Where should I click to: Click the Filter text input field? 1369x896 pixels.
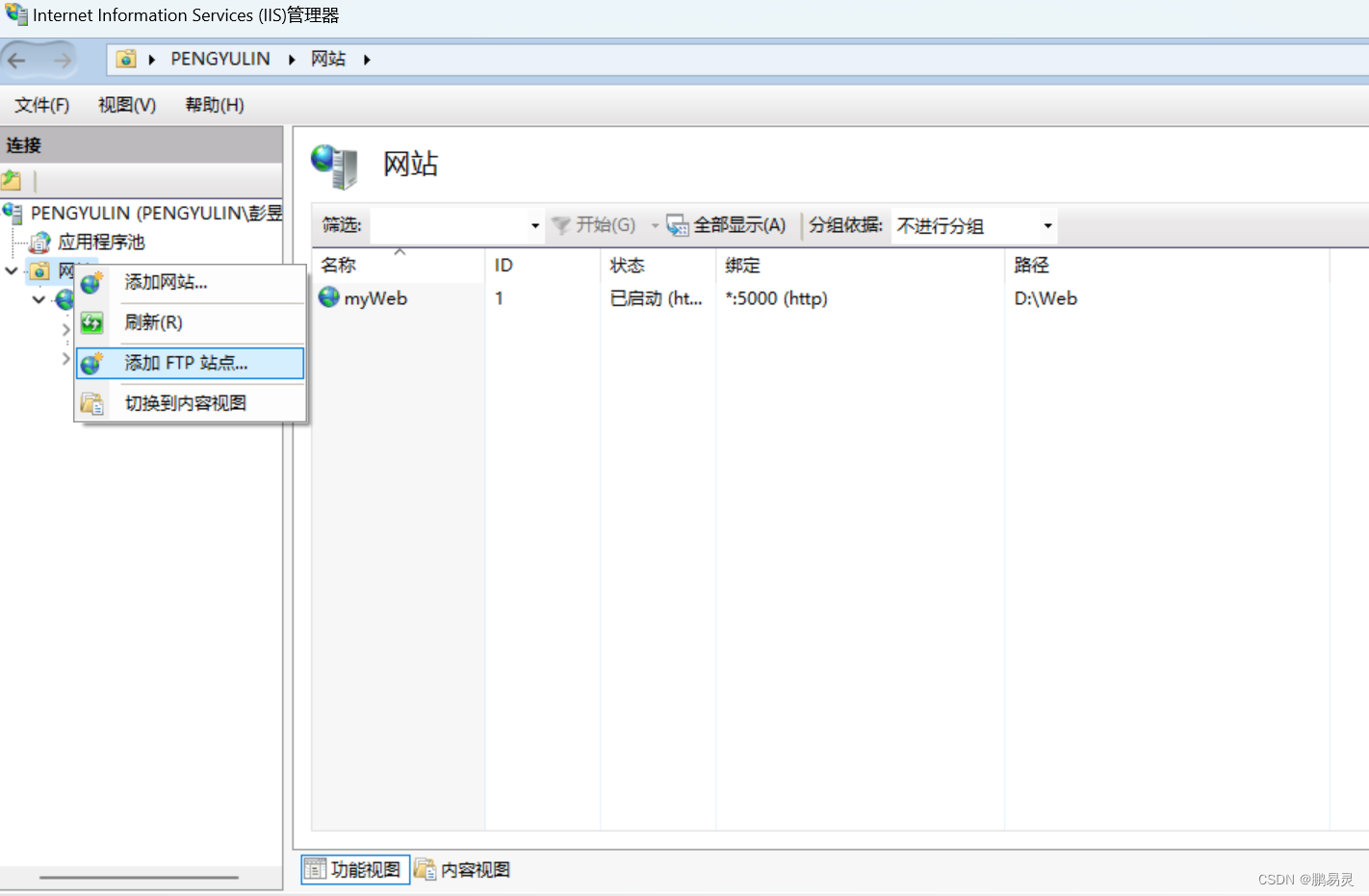coord(449,226)
